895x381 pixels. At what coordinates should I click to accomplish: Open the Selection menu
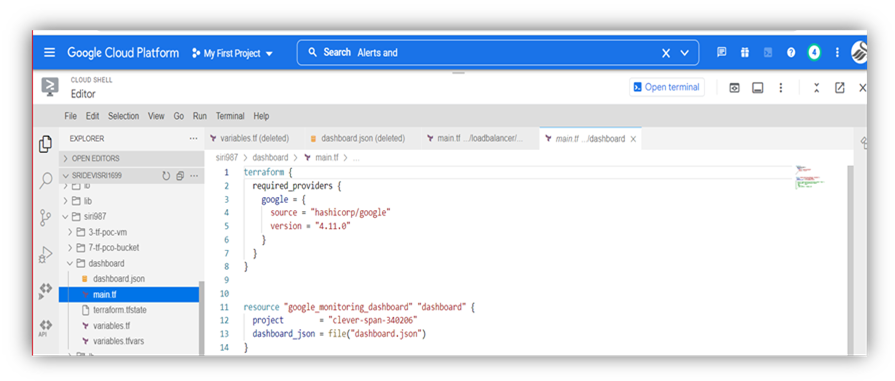pyautogui.click(x=123, y=116)
